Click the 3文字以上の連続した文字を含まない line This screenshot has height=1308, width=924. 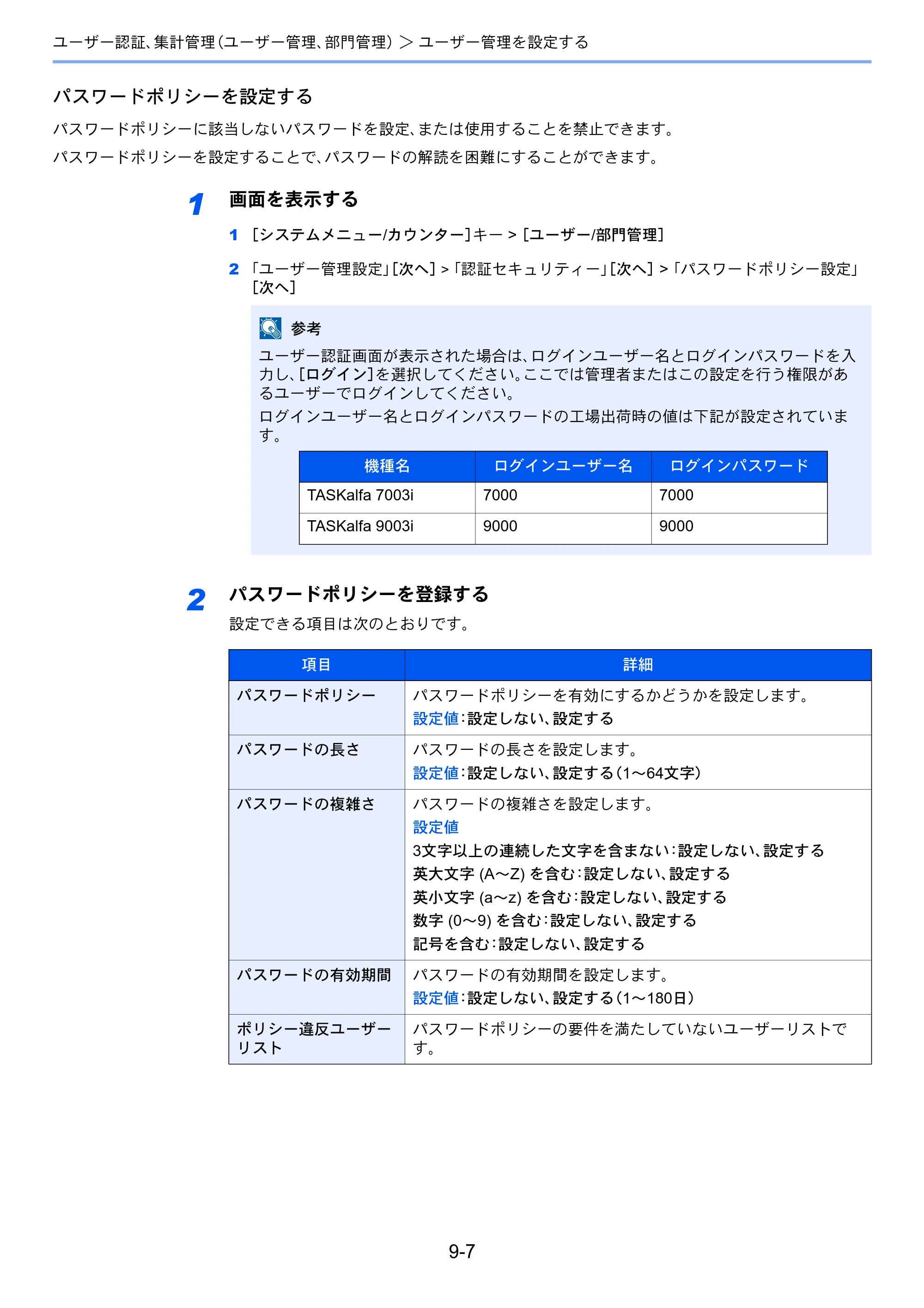click(619, 851)
